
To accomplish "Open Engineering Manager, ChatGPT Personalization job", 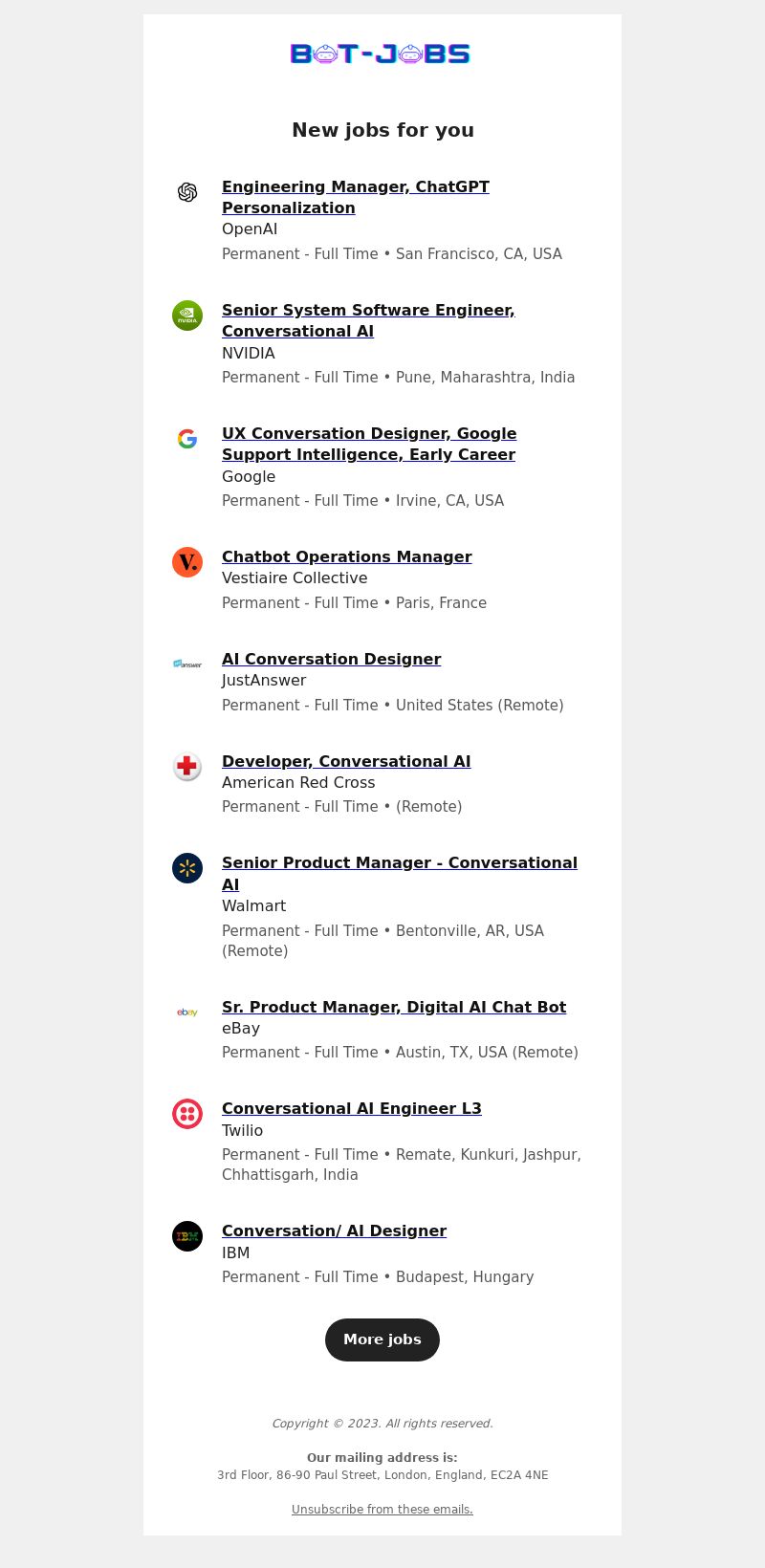I will [356, 197].
